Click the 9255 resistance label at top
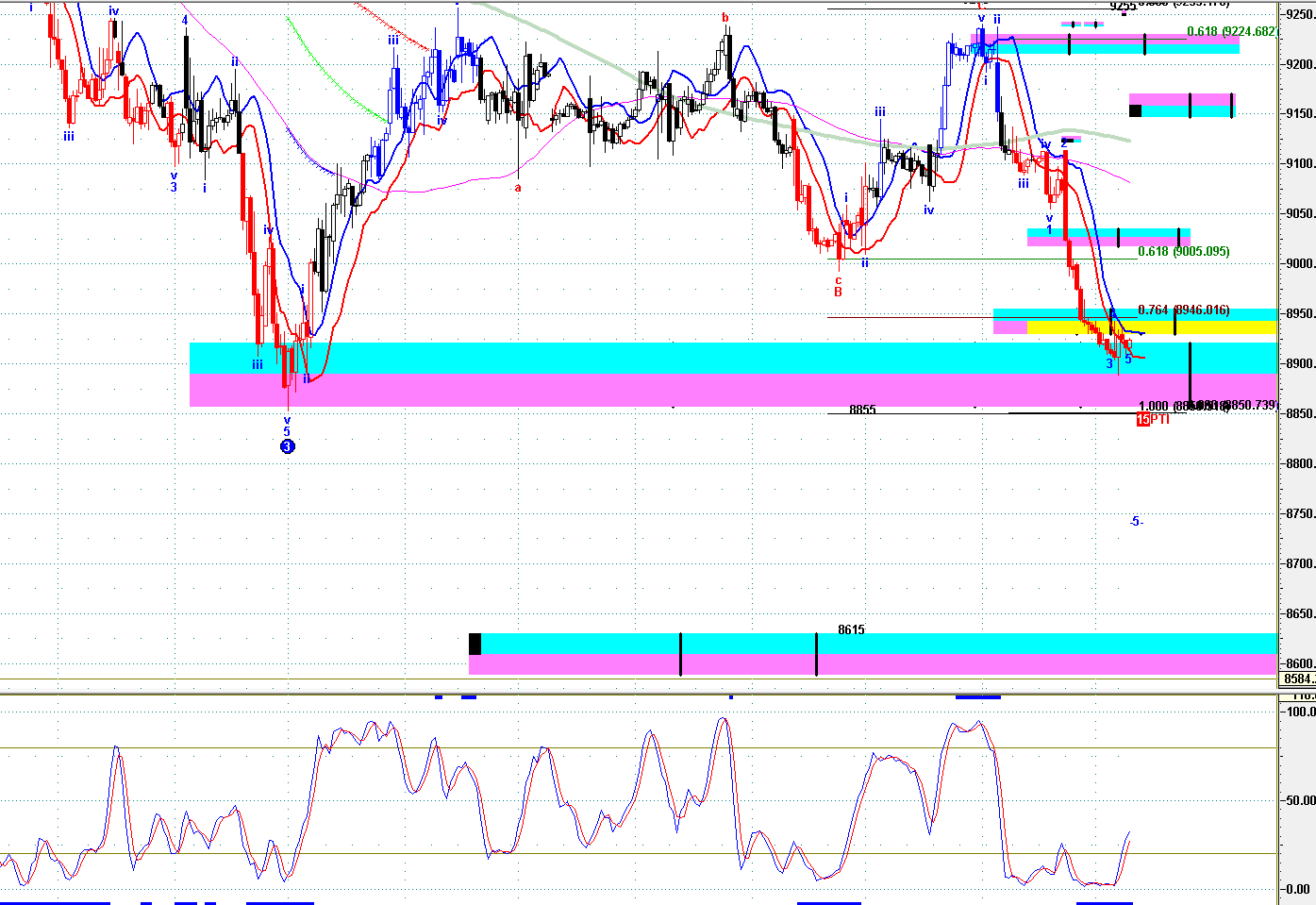The width and height of the screenshot is (1316, 905). [x=1123, y=7]
